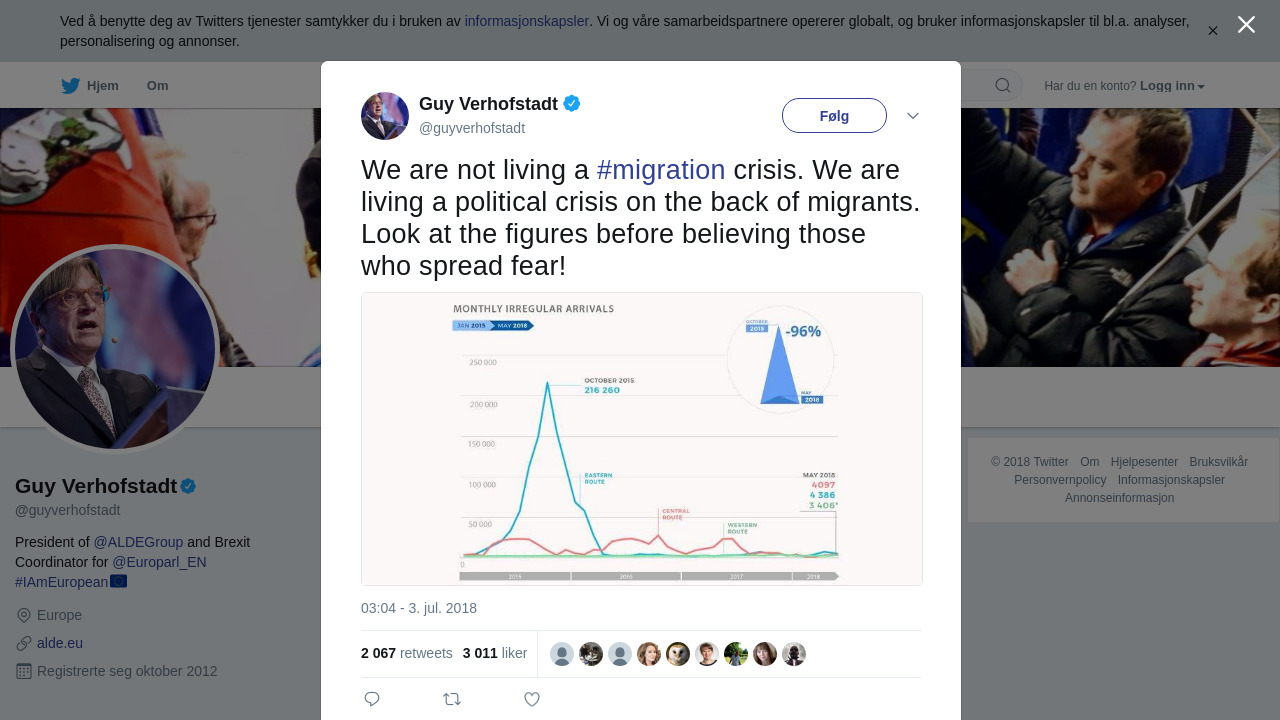This screenshot has width=1280, height=720.
Task: View the 3 011 liker list
Action: click(494, 653)
